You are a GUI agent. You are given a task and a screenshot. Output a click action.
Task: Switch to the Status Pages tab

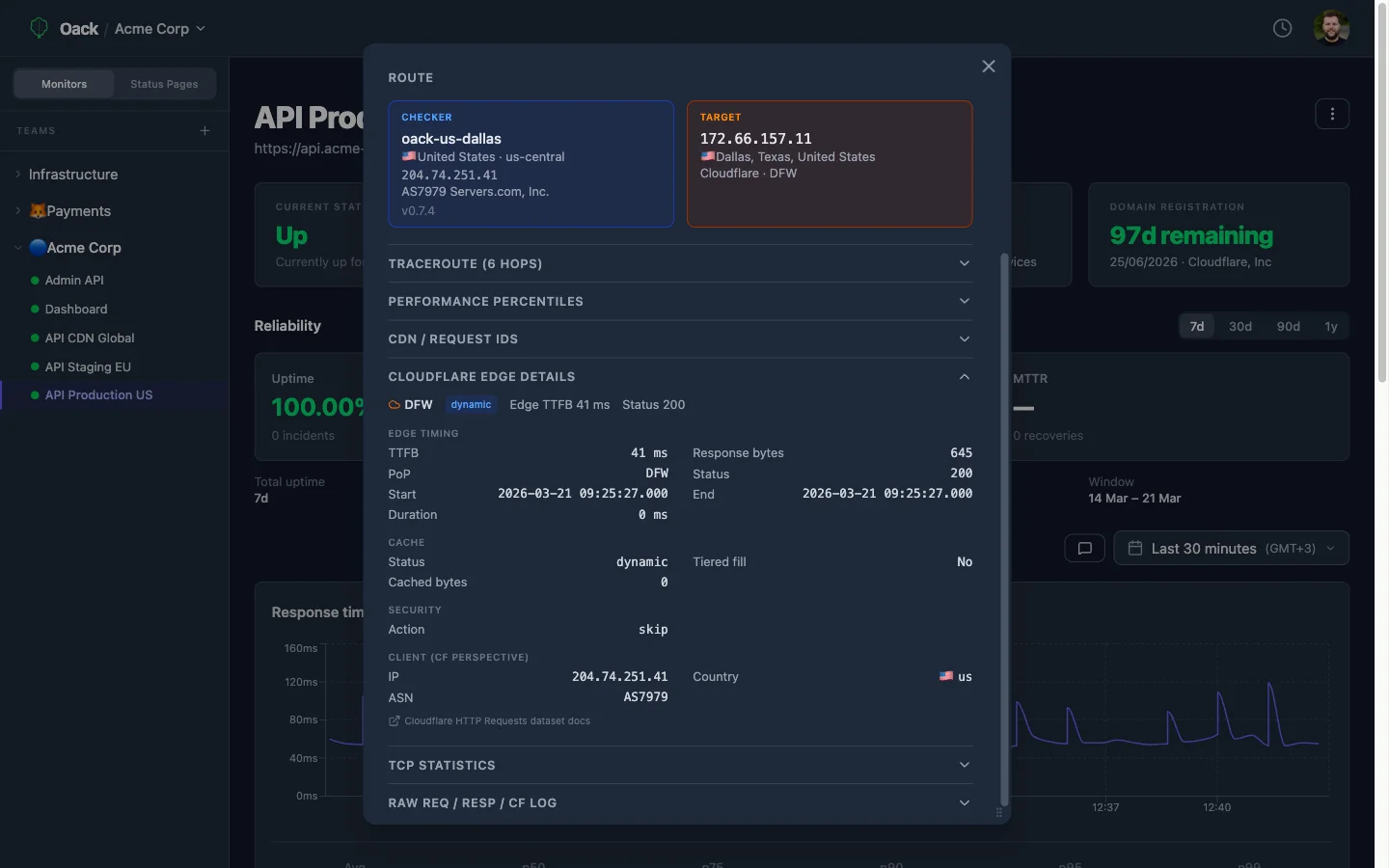[164, 84]
